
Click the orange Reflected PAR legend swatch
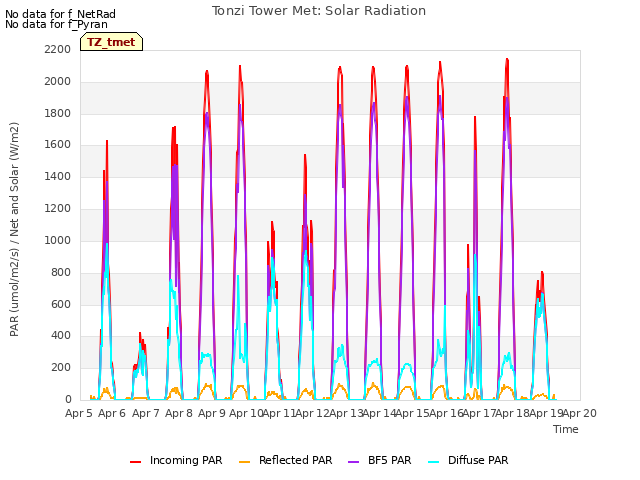pos(244,462)
